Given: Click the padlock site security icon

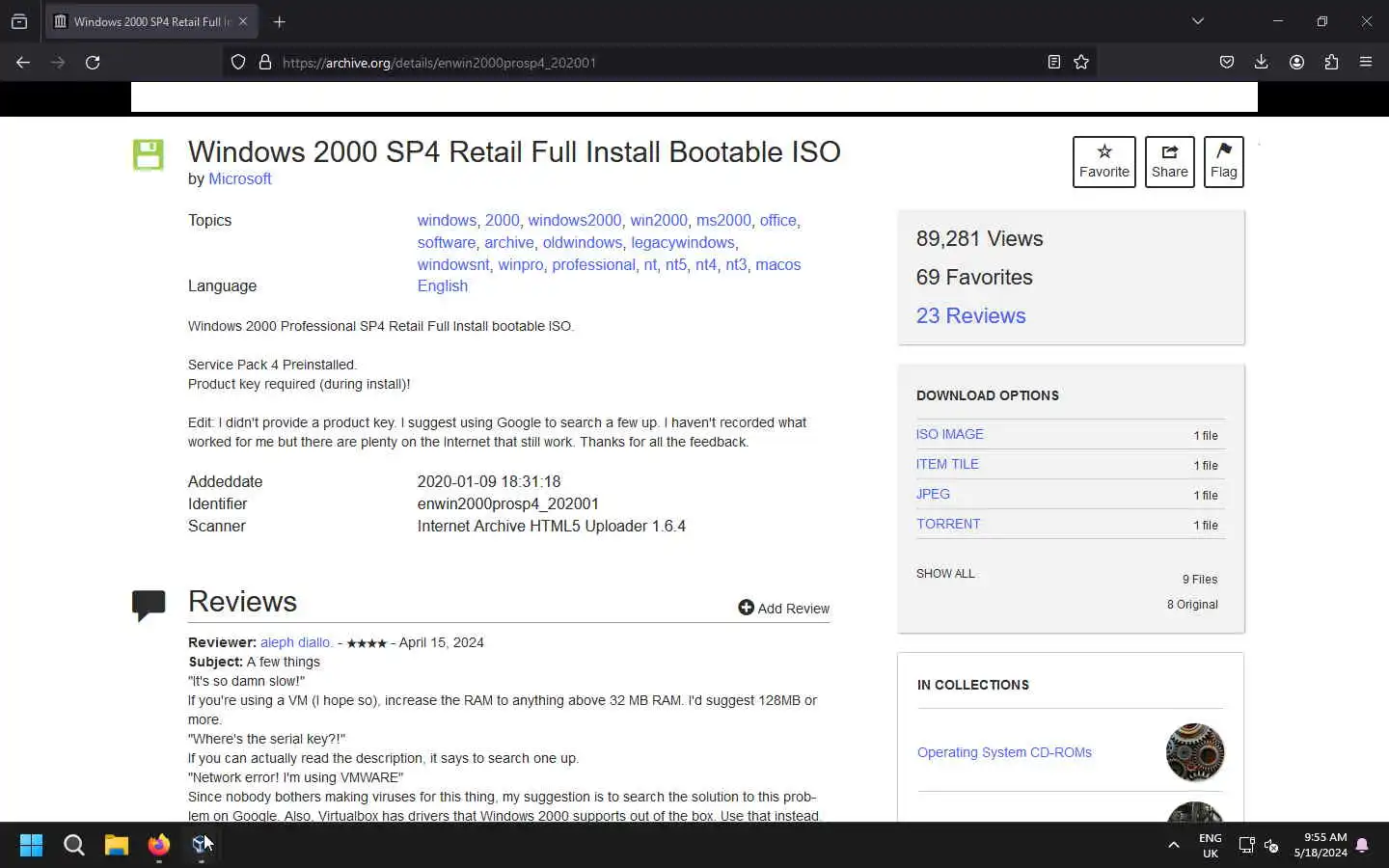Looking at the screenshot, I should [x=265, y=62].
